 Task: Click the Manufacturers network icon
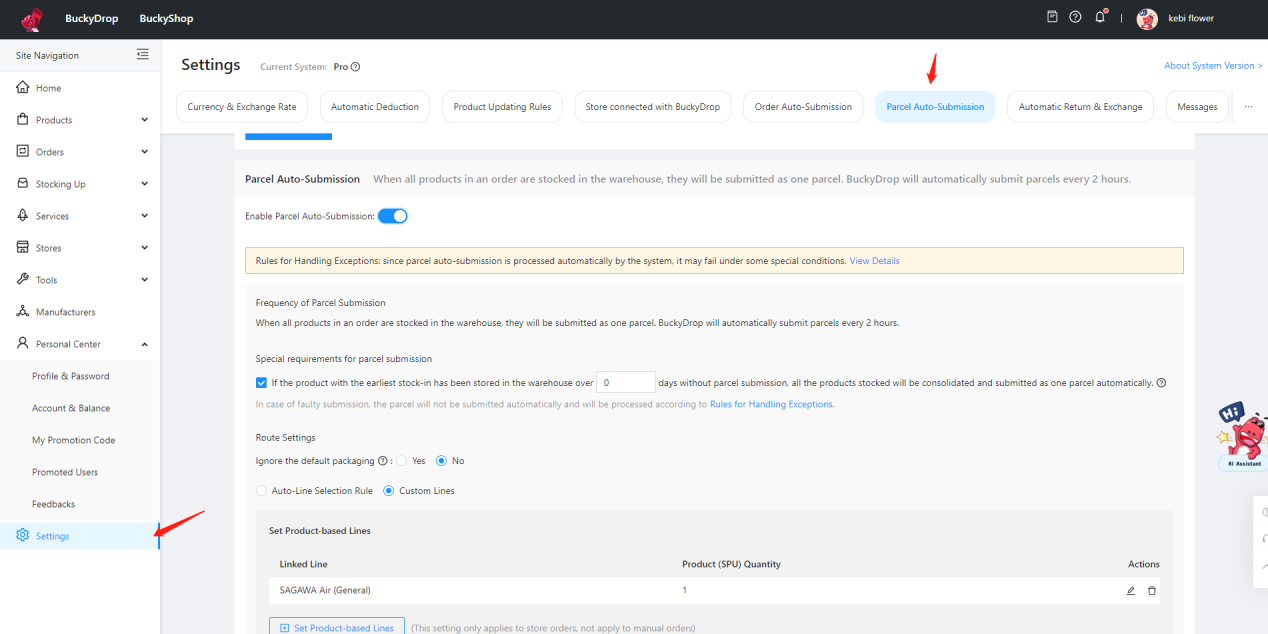click(x=23, y=312)
